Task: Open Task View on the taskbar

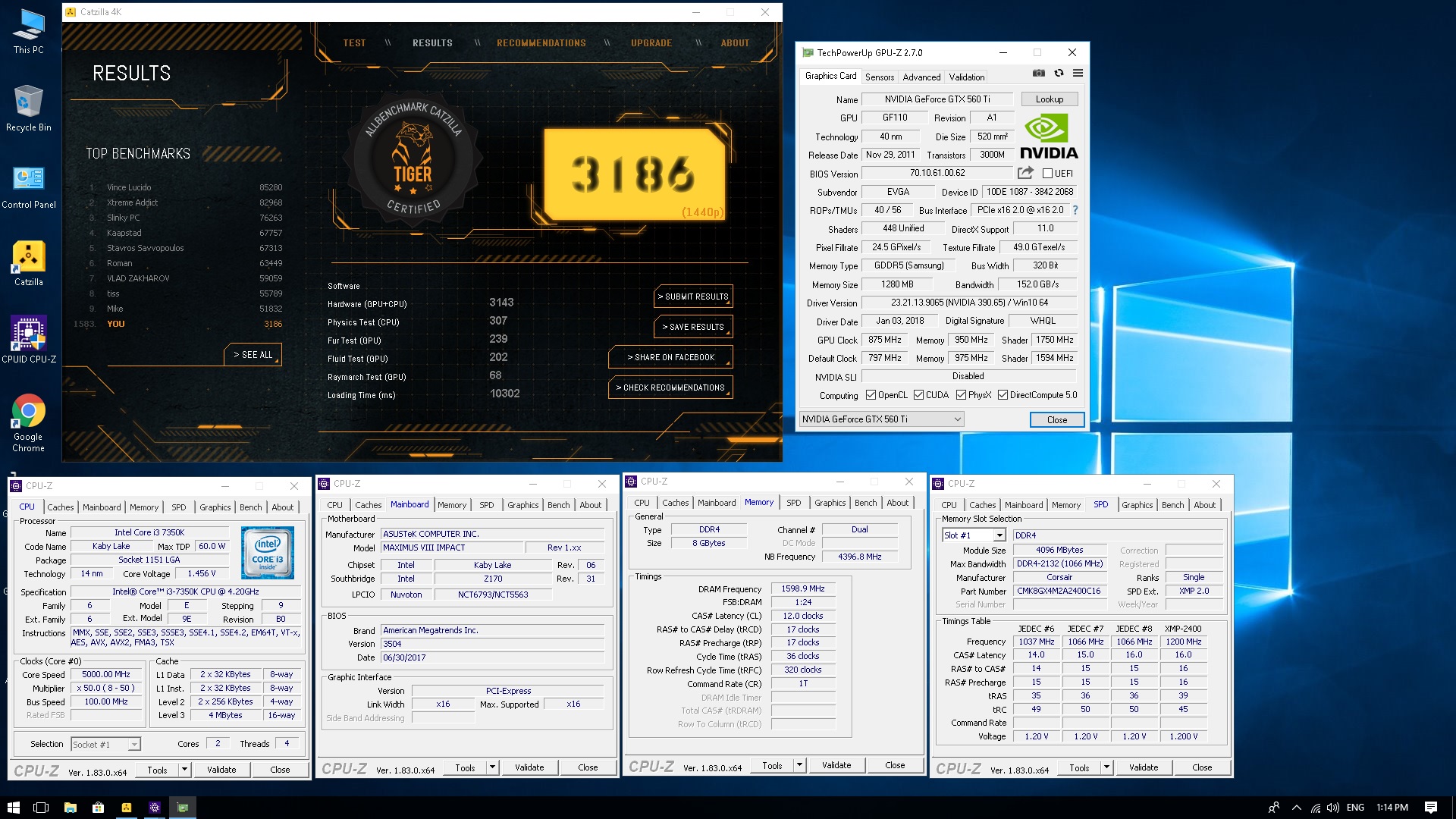Action: pyautogui.click(x=41, y=808)
